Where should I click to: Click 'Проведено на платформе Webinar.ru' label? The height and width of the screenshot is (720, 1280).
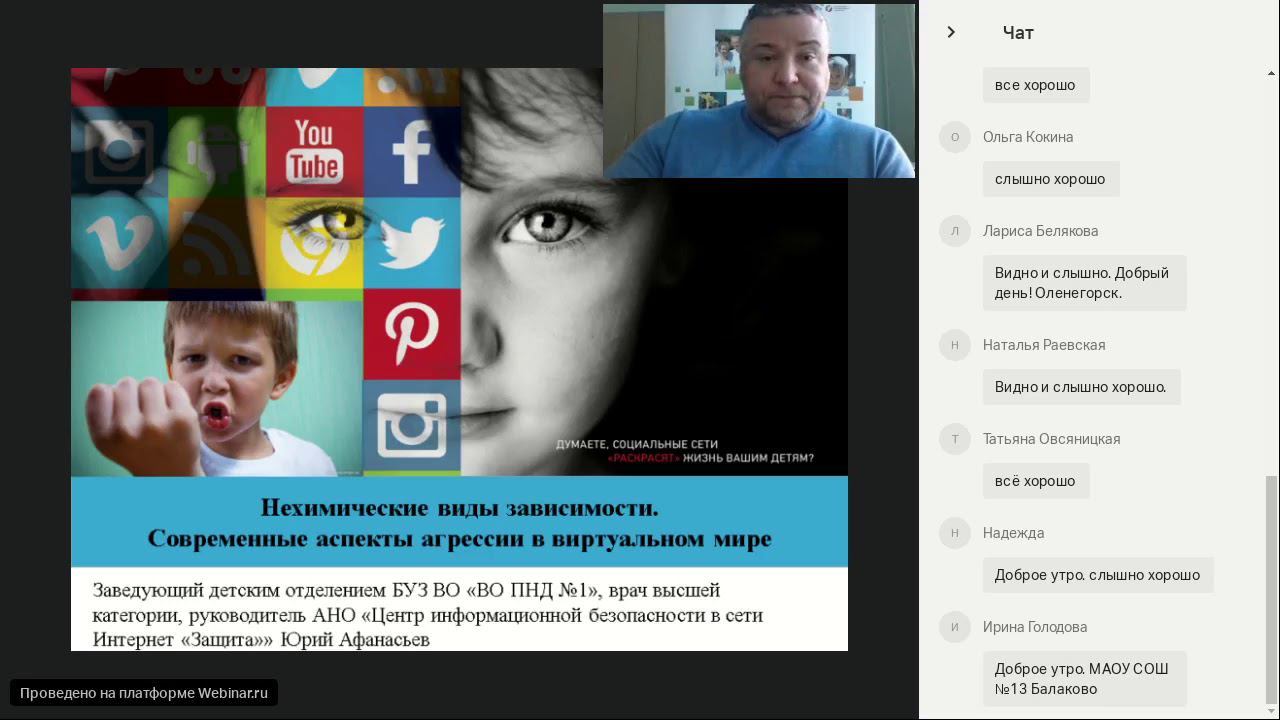[x=144, y=693]
